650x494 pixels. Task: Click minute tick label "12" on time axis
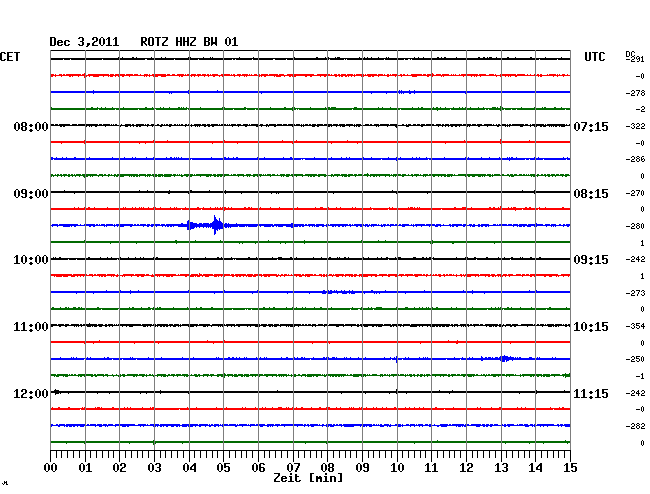(x=466, y=468)
